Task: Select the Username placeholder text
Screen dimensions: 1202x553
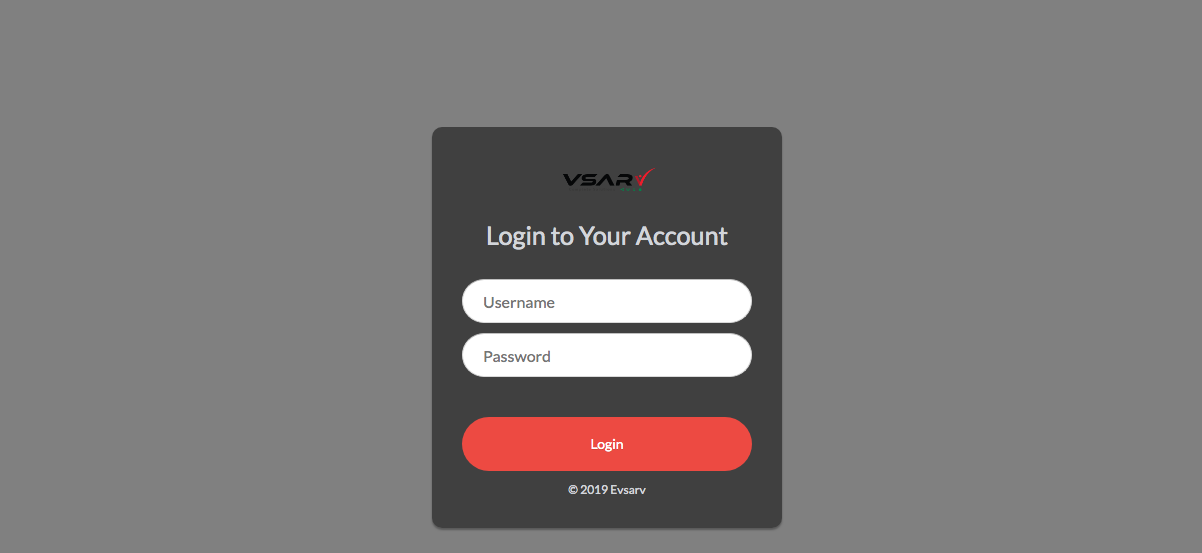Action: [519, 302]
